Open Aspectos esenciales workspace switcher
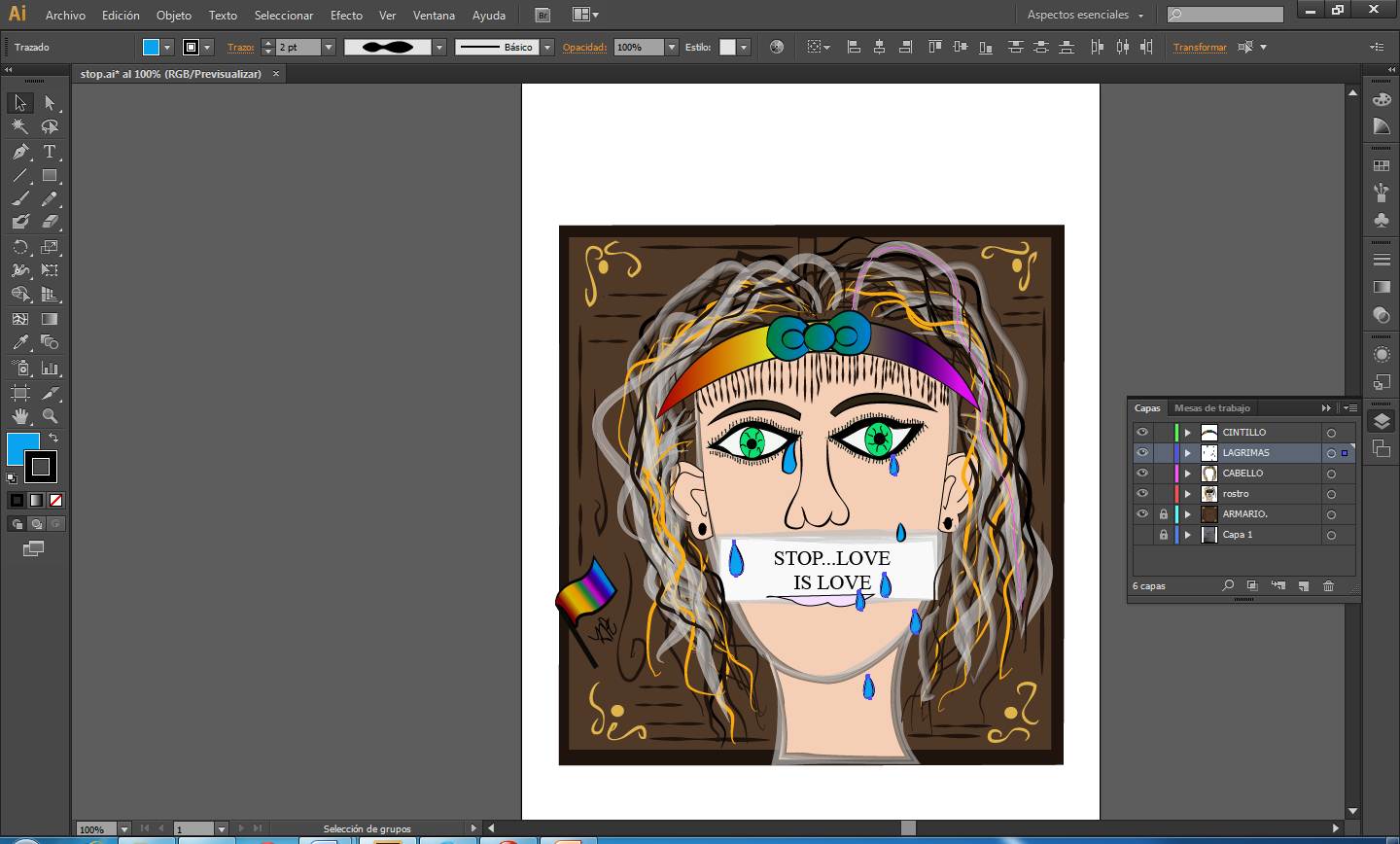1400x844 pixels. (1085, 15)
